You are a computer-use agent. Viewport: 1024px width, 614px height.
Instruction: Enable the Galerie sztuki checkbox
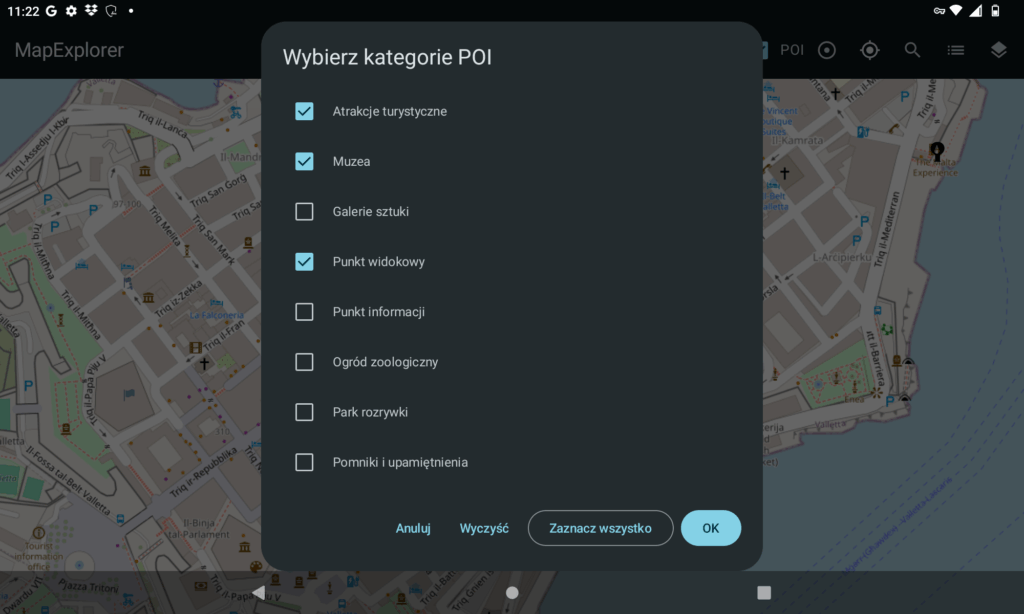305,211
